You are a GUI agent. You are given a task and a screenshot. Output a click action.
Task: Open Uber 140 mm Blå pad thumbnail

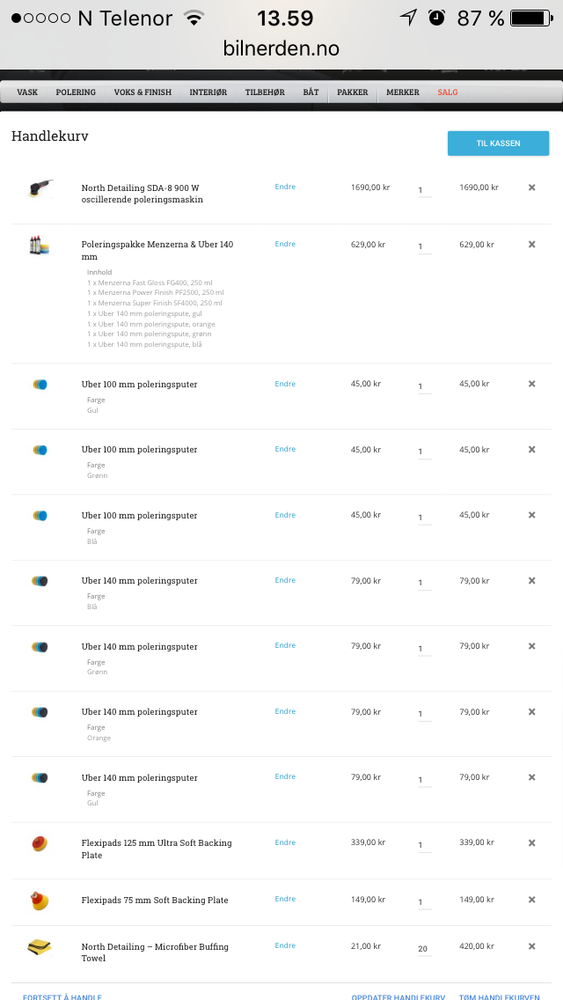tap(40, 581)
